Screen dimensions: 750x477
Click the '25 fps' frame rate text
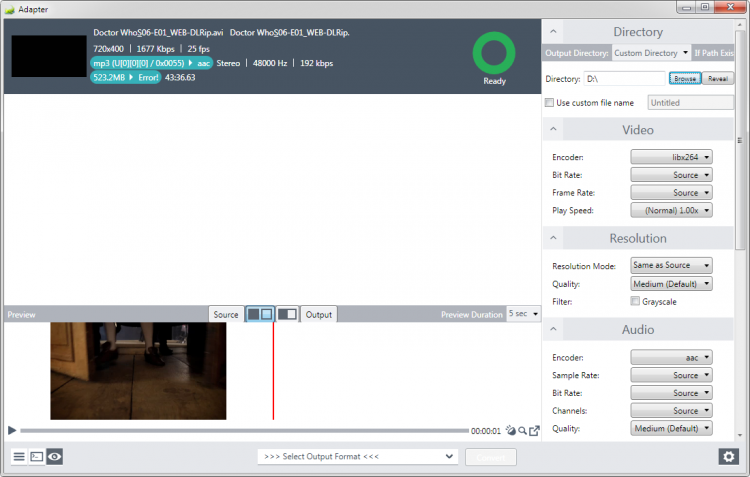[199, 49]
